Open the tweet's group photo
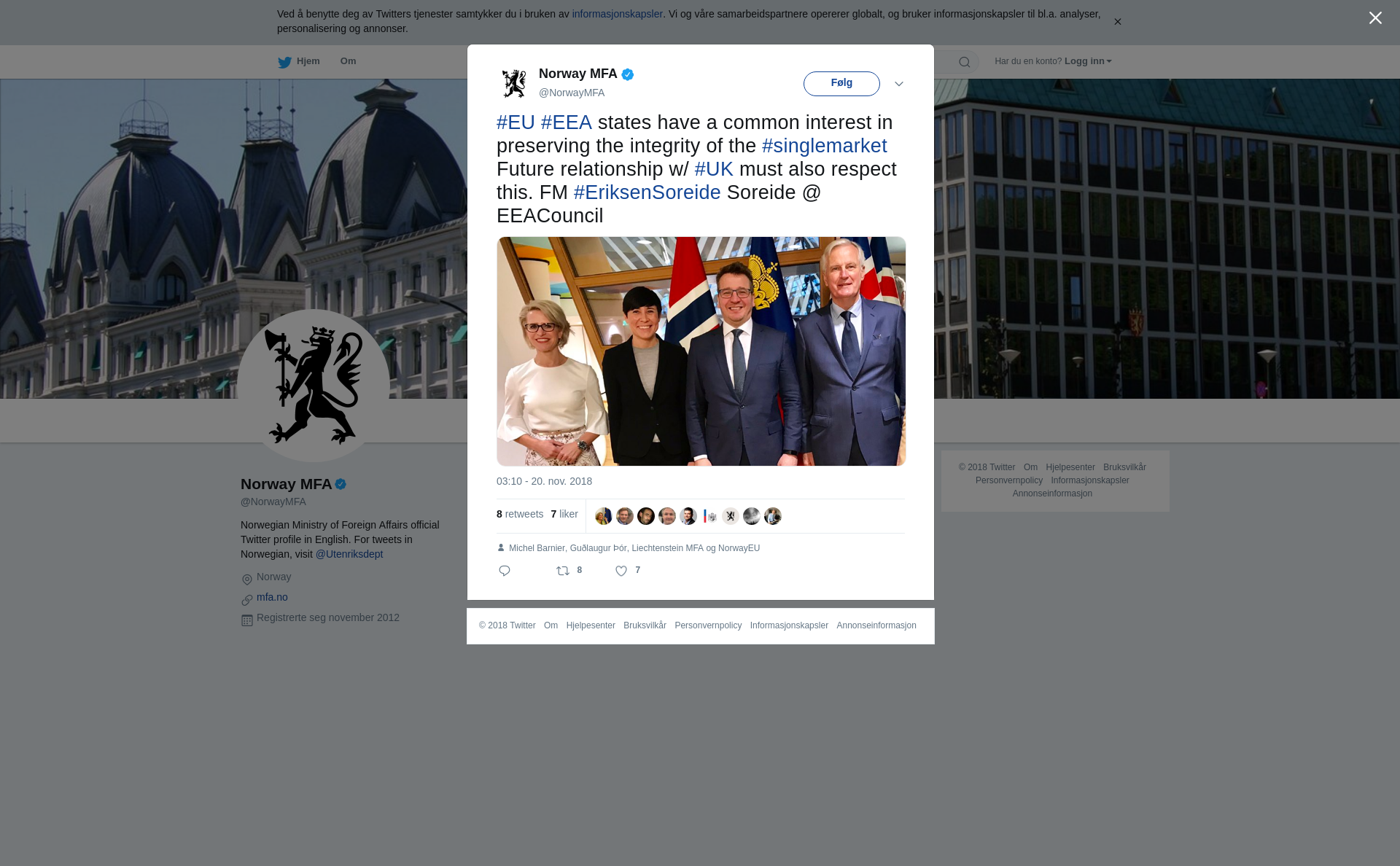This screenshot has width=1400, height=866. (701, 351)
